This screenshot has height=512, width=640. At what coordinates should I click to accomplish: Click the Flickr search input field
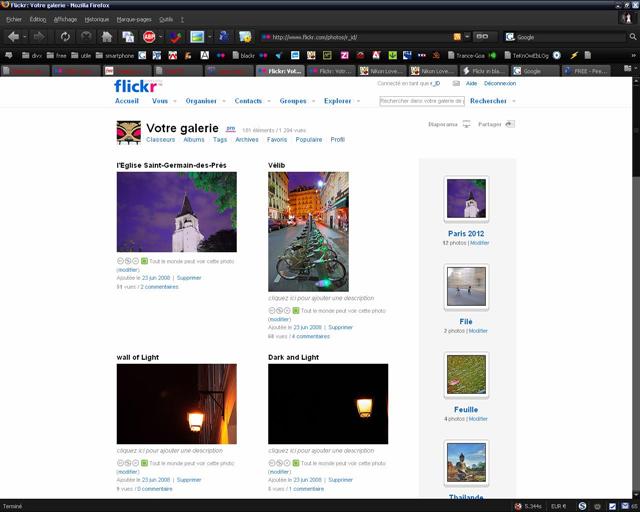click(421, 101)
